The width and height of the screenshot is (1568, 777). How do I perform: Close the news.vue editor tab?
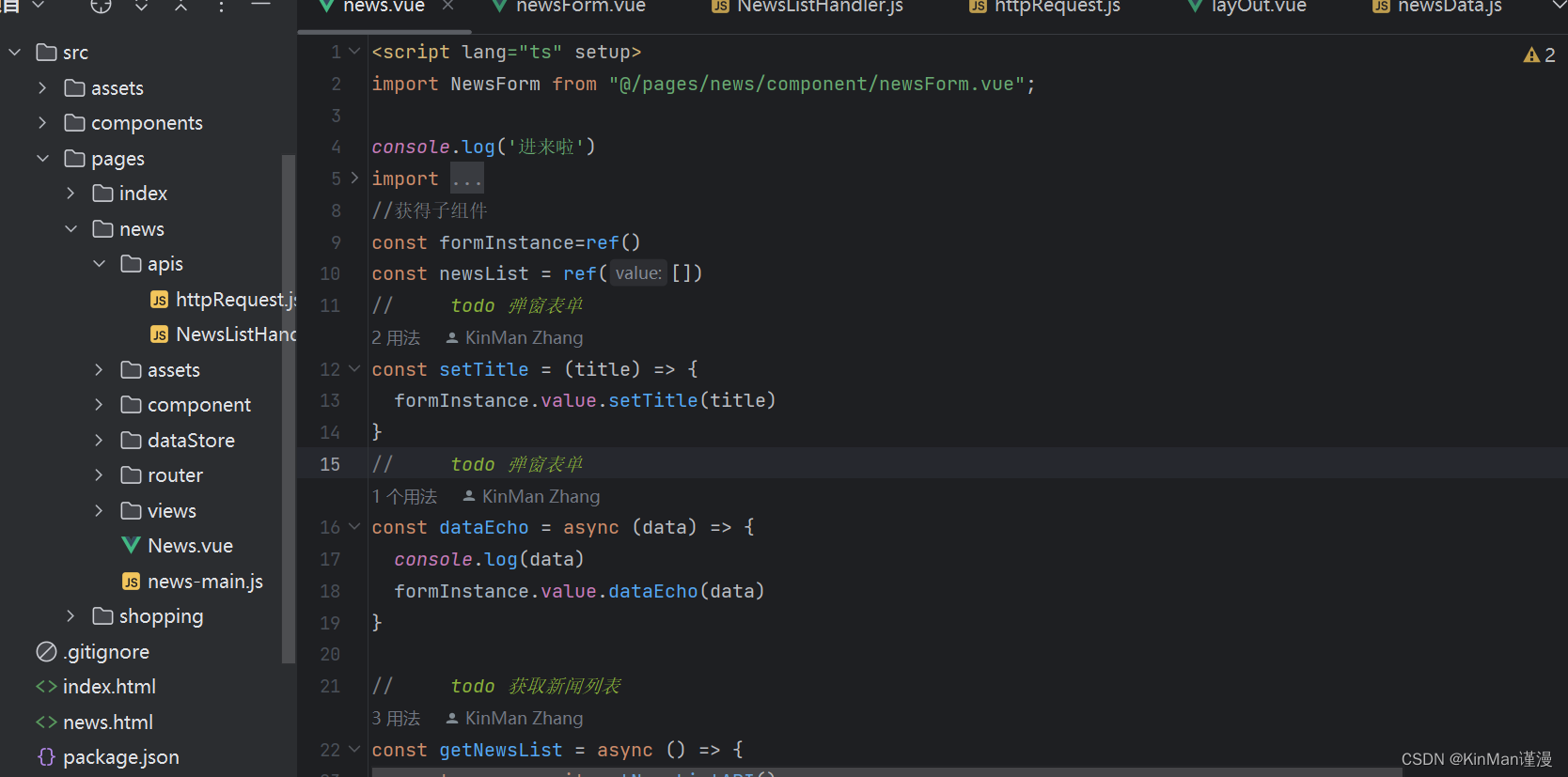tap(447, 6)
